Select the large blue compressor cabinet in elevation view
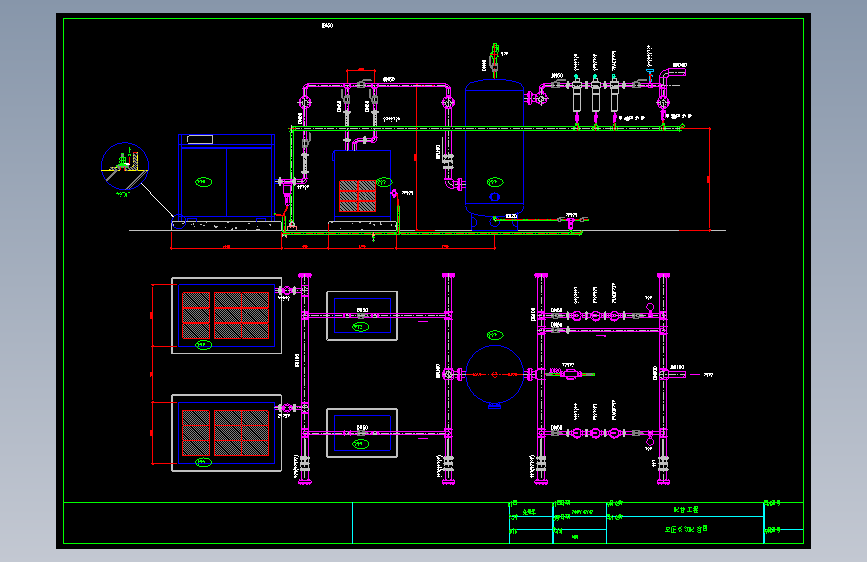This screenshot has height=562, width=867. click(x=227, y=175)
